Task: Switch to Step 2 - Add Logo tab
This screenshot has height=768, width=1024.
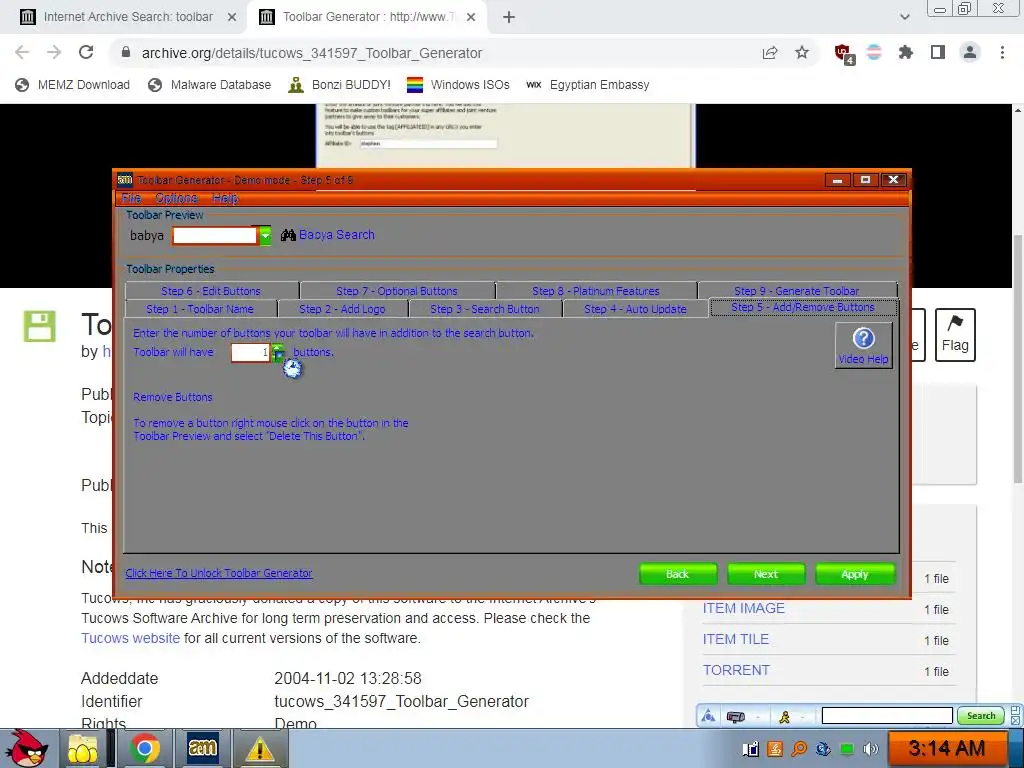Action: click(x=342, y=309)
